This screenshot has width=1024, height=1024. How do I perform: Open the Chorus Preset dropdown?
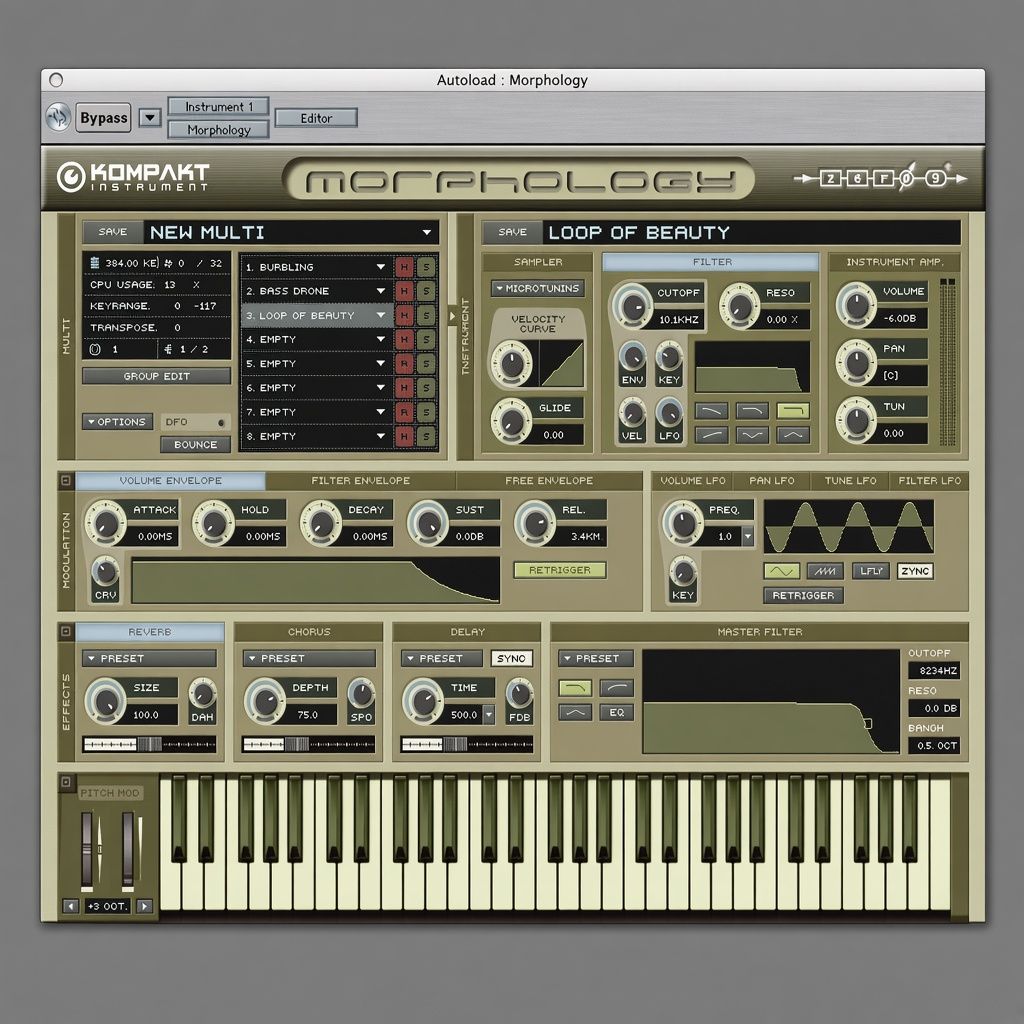click(310, 658)
